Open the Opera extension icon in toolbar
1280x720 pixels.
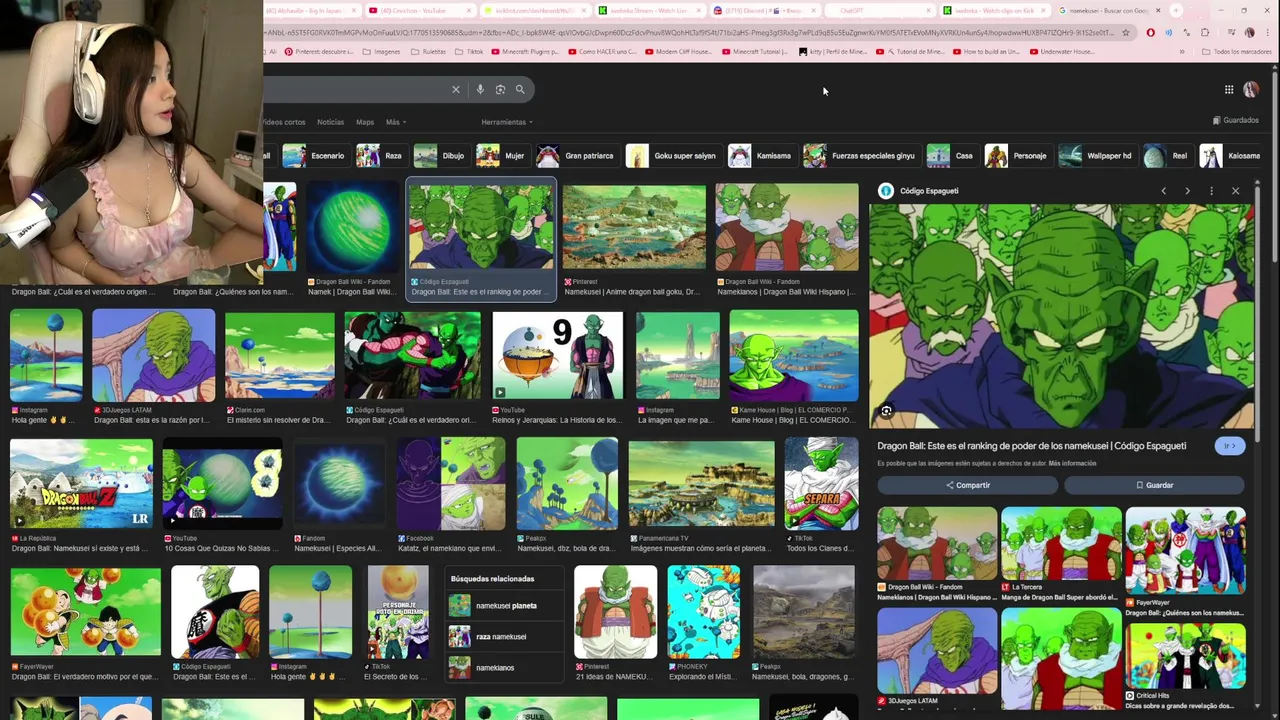click(1150, 32)
